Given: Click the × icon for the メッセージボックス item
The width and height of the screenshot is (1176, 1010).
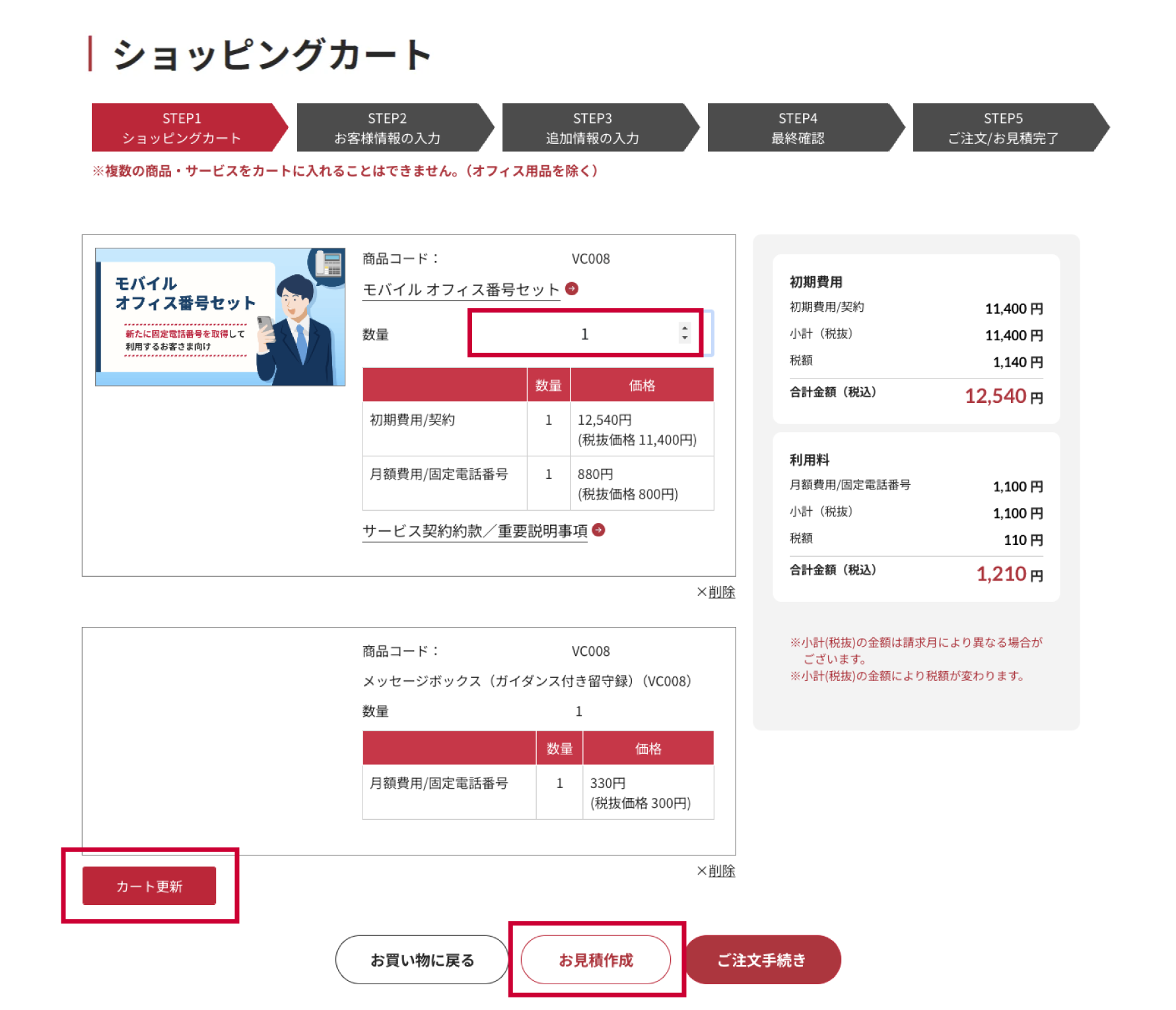Looking at the screenshot, I should coord(702,871).
